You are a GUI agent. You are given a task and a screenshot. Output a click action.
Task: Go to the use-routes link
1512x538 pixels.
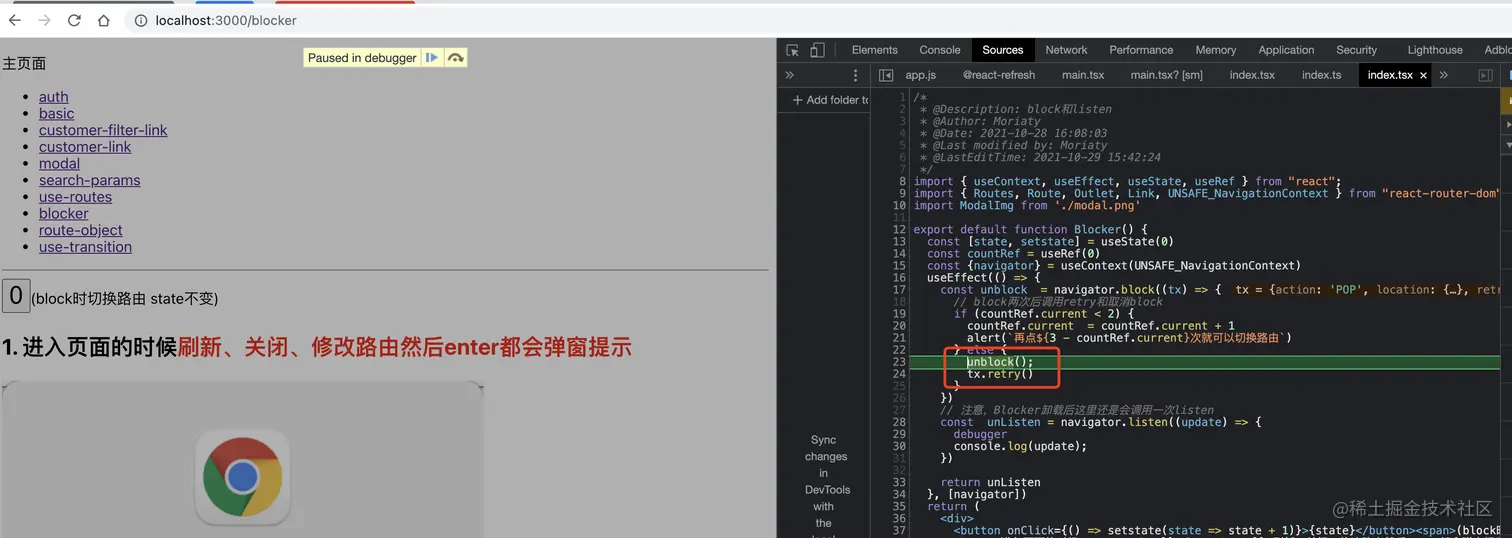pyautogui.click(x=76, y=197)
